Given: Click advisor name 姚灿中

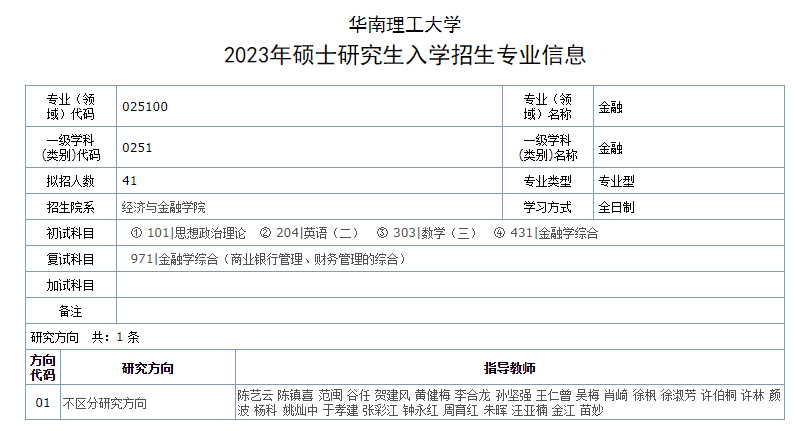Looking at the screenshot, I should coord(300,410).
